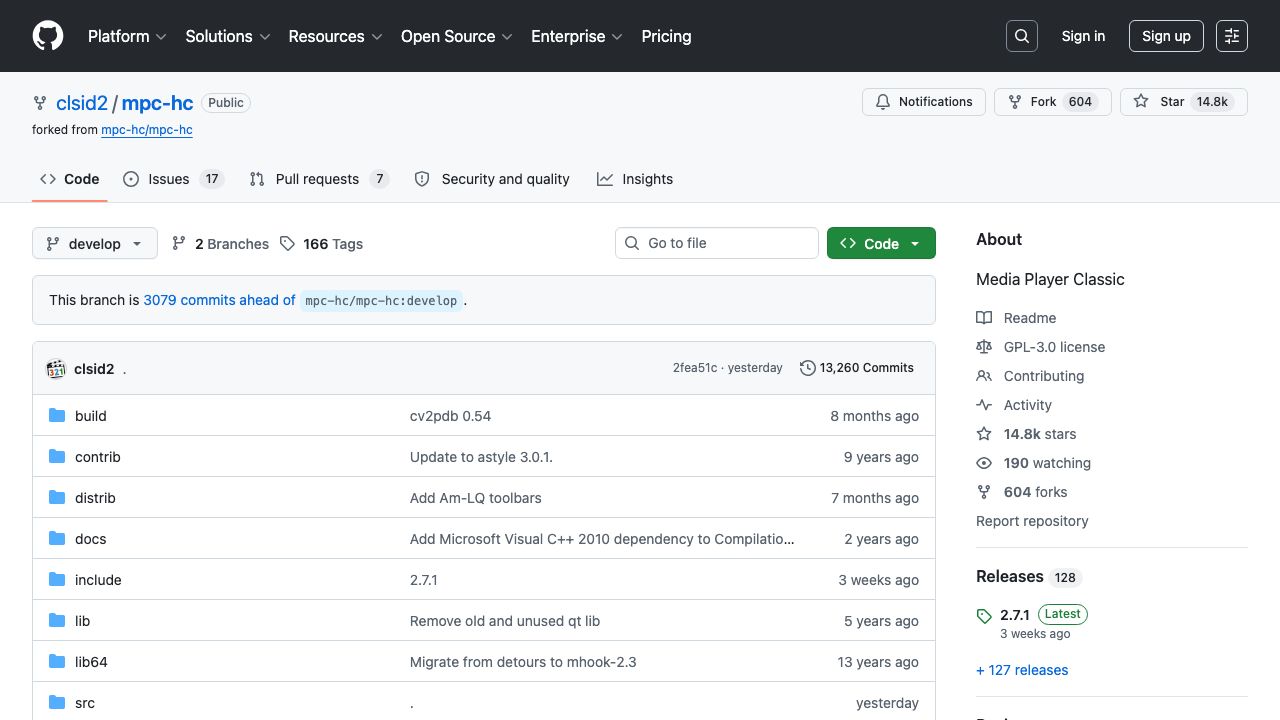Screen dimensions: 1280x720
Task: Click the build folder icon
Action: (57, 416)
